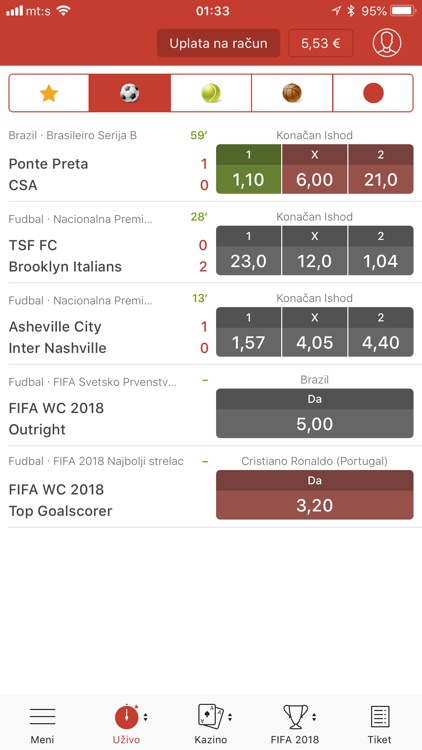
Task: Tap the Uplata na račun button
Action: coord(218,44)
